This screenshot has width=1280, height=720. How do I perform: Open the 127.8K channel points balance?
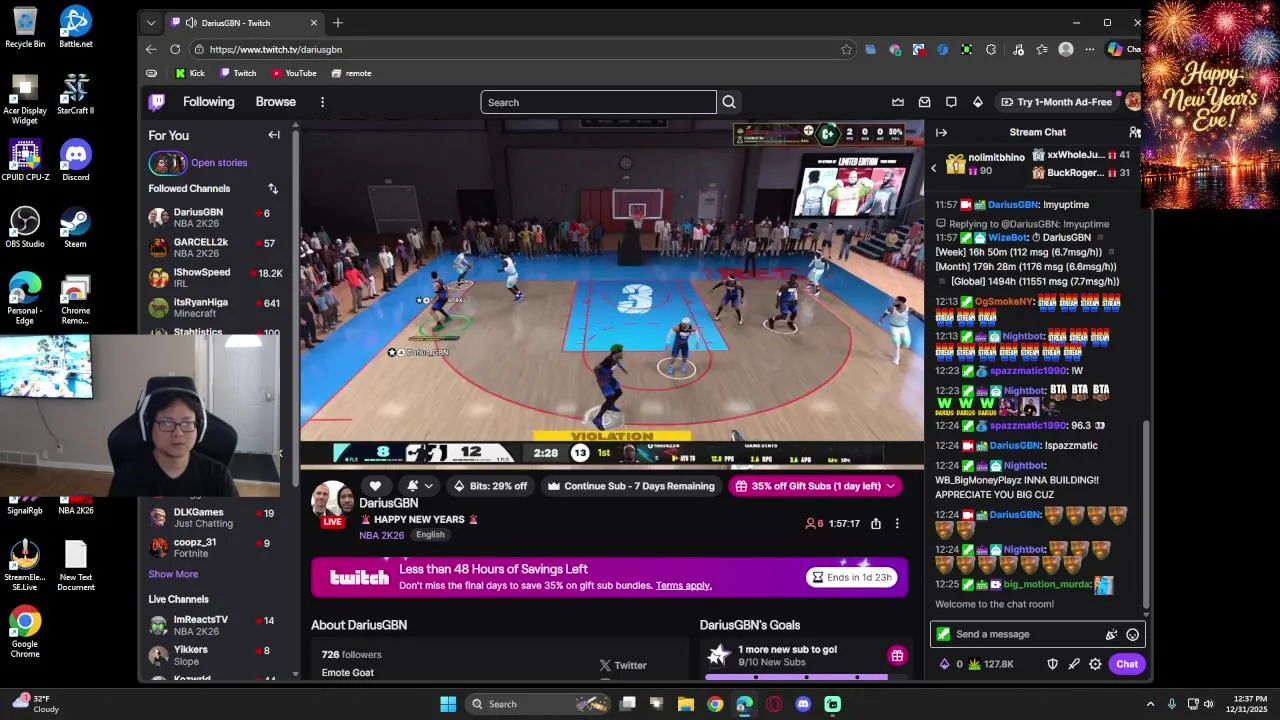tap(991, 664)
